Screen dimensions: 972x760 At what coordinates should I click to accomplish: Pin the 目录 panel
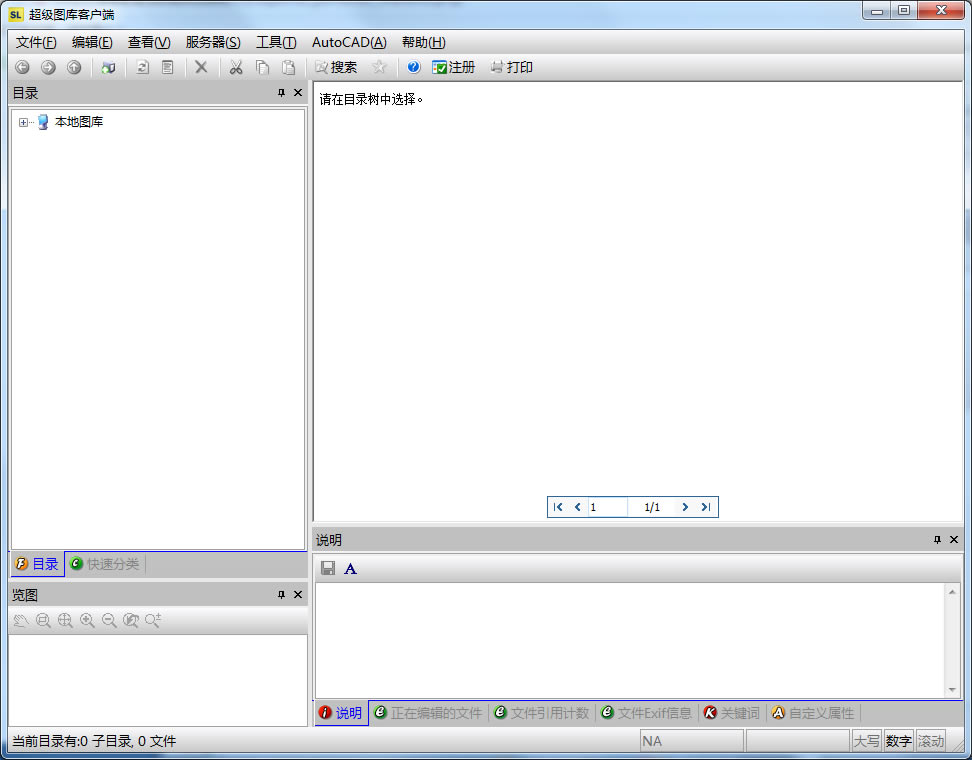pyautogui.click(x=281, y=92)
